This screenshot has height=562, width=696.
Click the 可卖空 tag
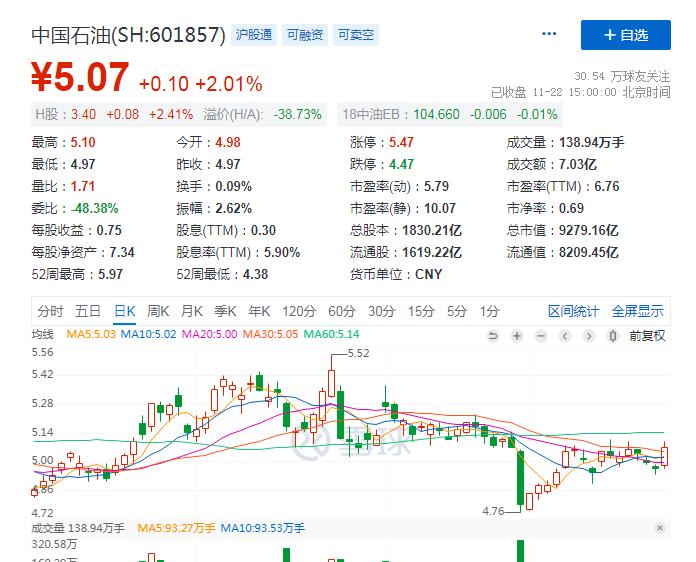[356, 35]
